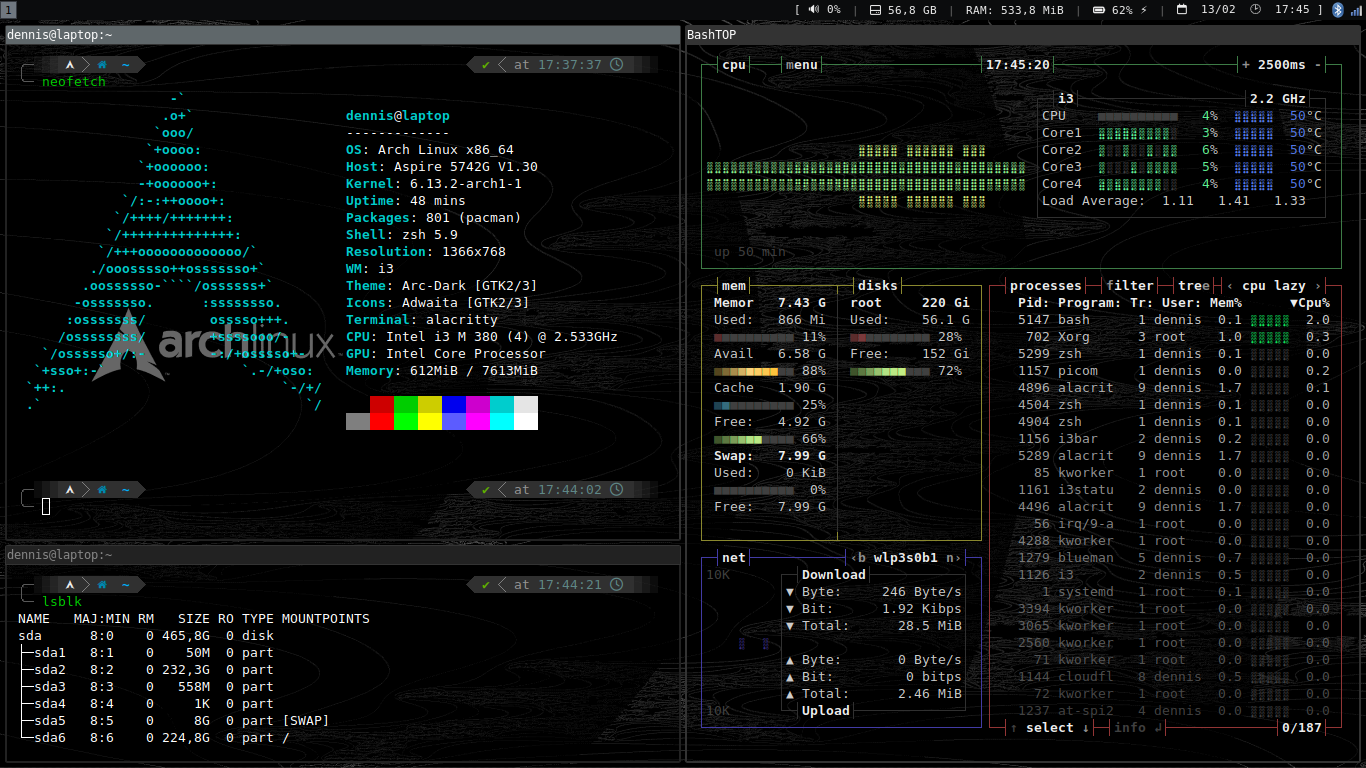Viewport: 1366px width, 768px height.
Task: Click the clock icon after 17:37:37
Action: [x=616, y=65]
